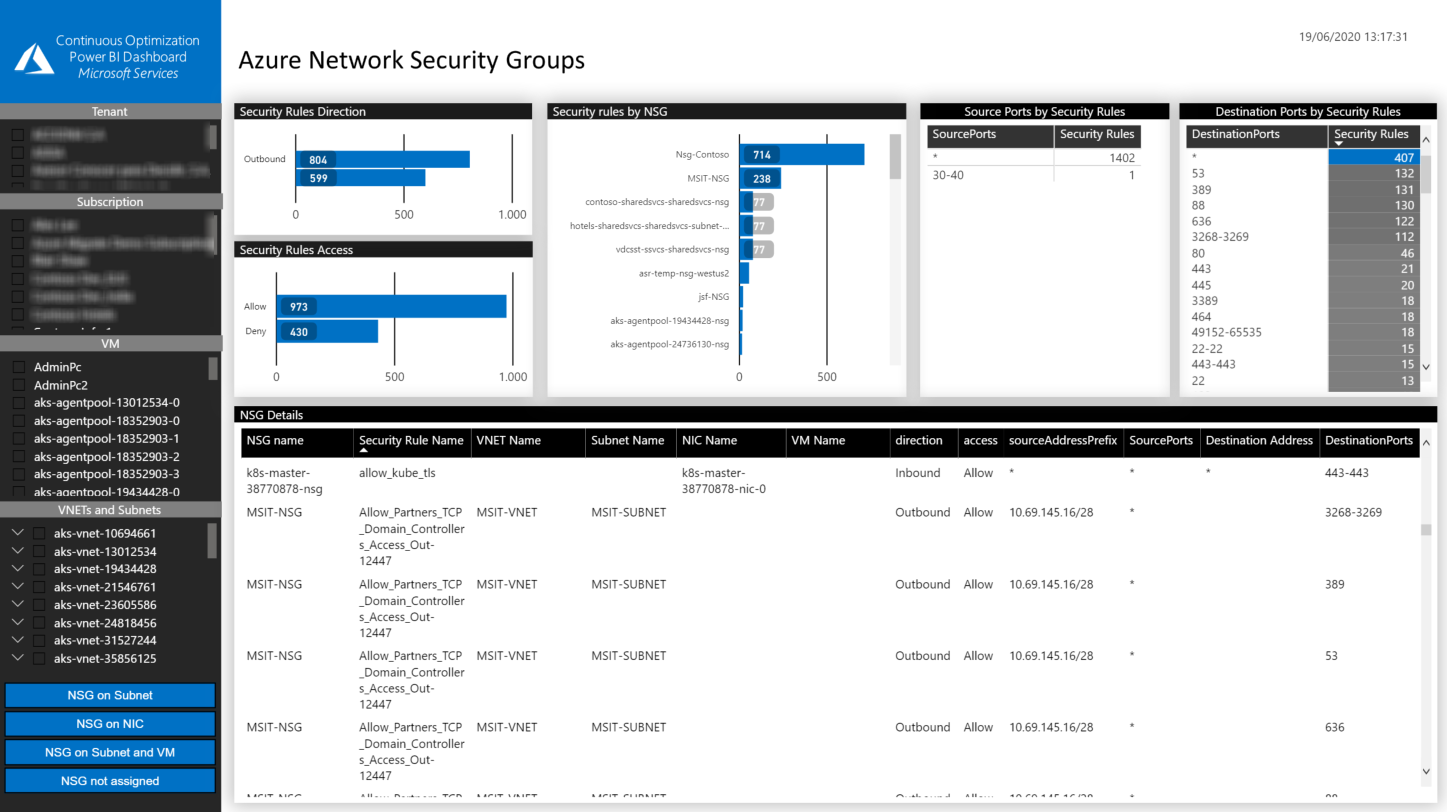
Task: Click the 30-40 source ports row
Action: 1034,175
